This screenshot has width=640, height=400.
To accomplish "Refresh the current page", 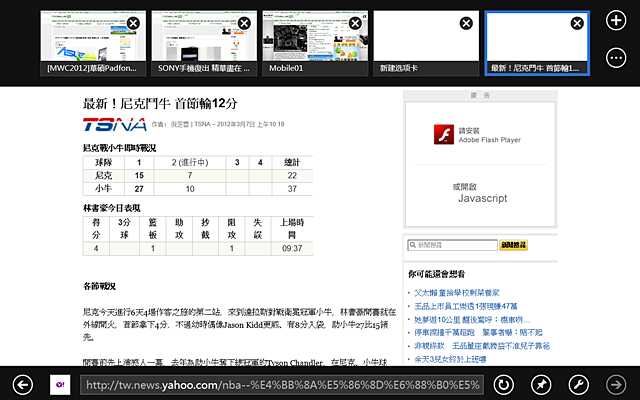I will coord(503,384).
